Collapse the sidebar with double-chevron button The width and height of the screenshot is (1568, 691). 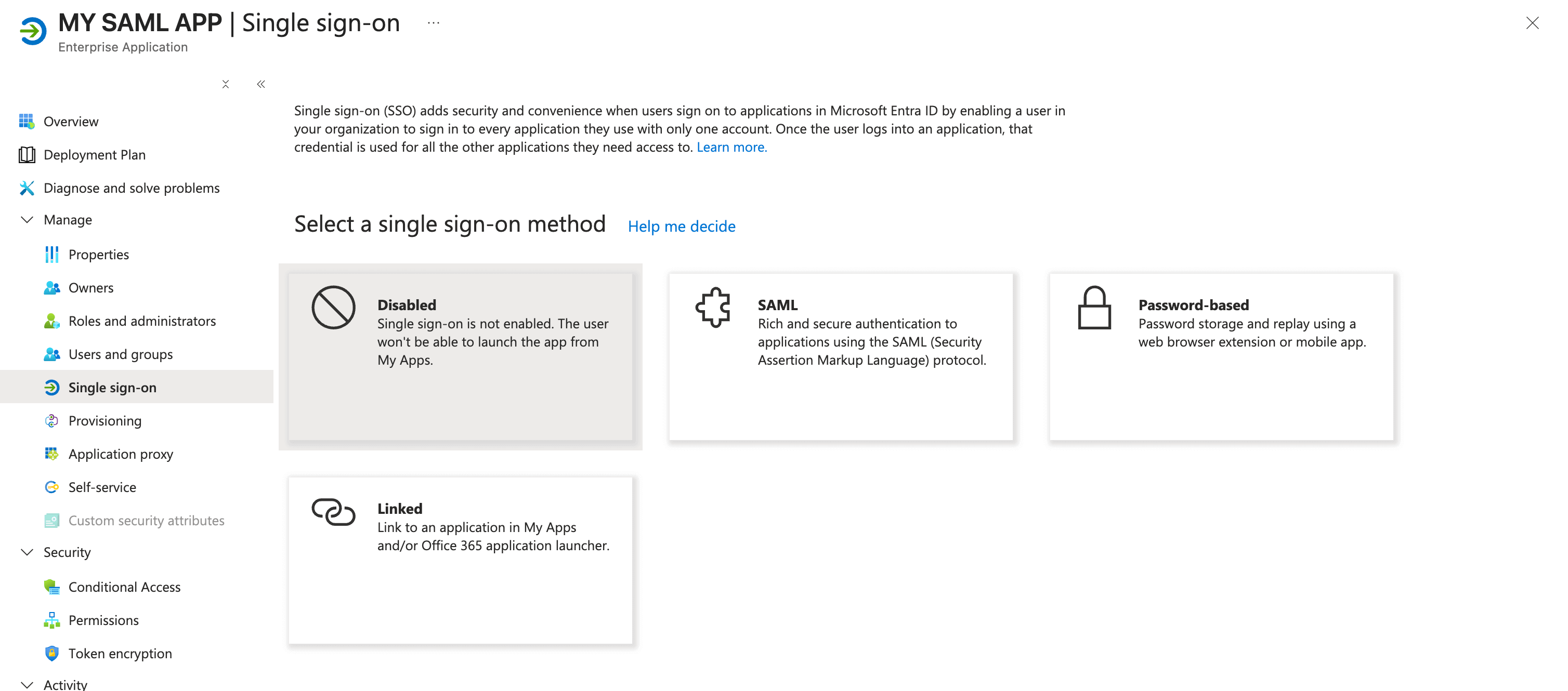(x=261, y=85)
